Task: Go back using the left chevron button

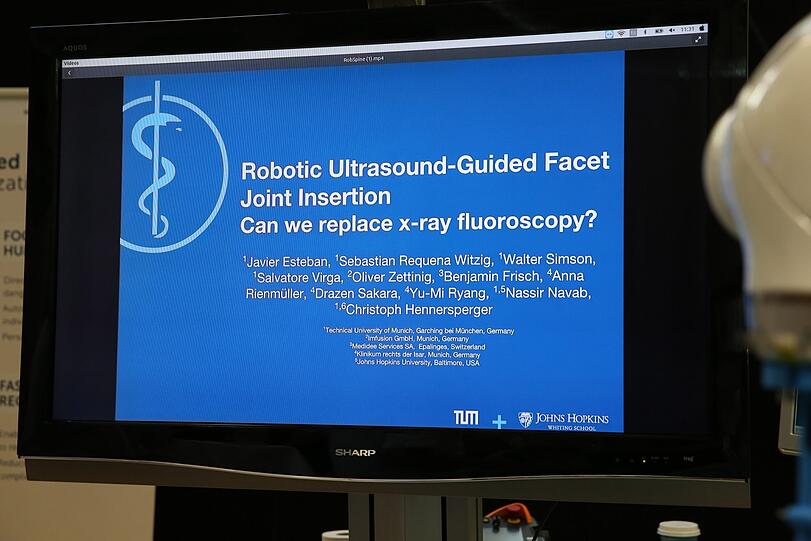Action: coord(69,73)
